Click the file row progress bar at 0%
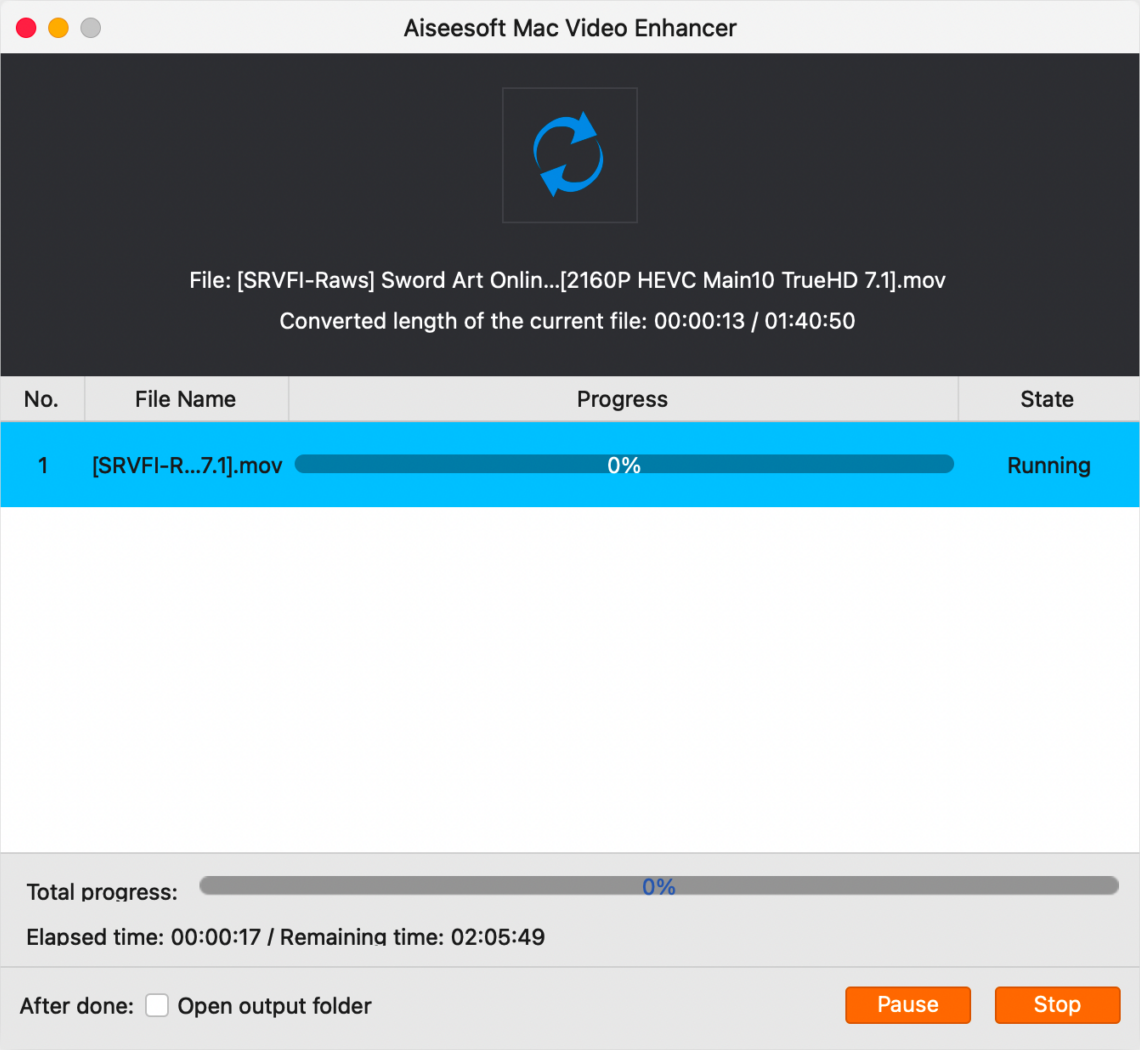 point(624,465)
